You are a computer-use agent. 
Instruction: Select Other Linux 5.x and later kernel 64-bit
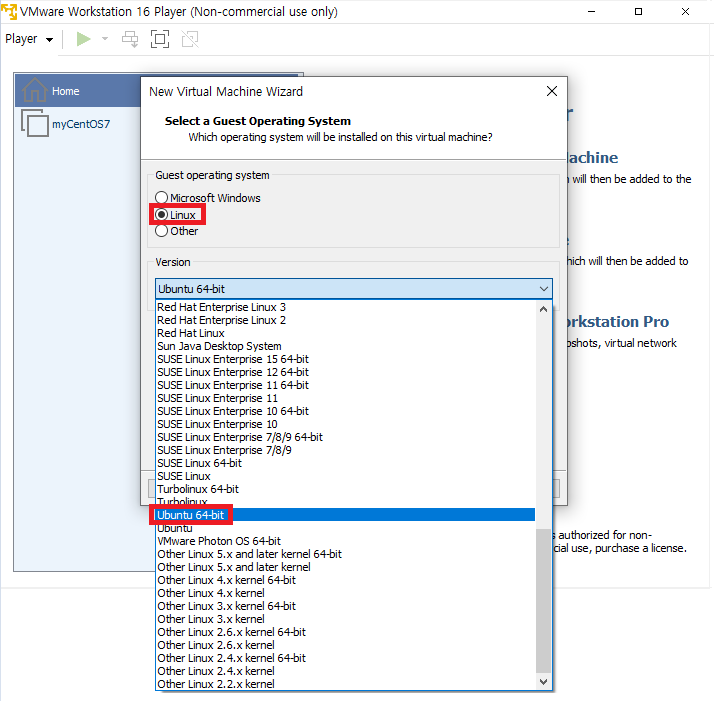tap(346, 554)
